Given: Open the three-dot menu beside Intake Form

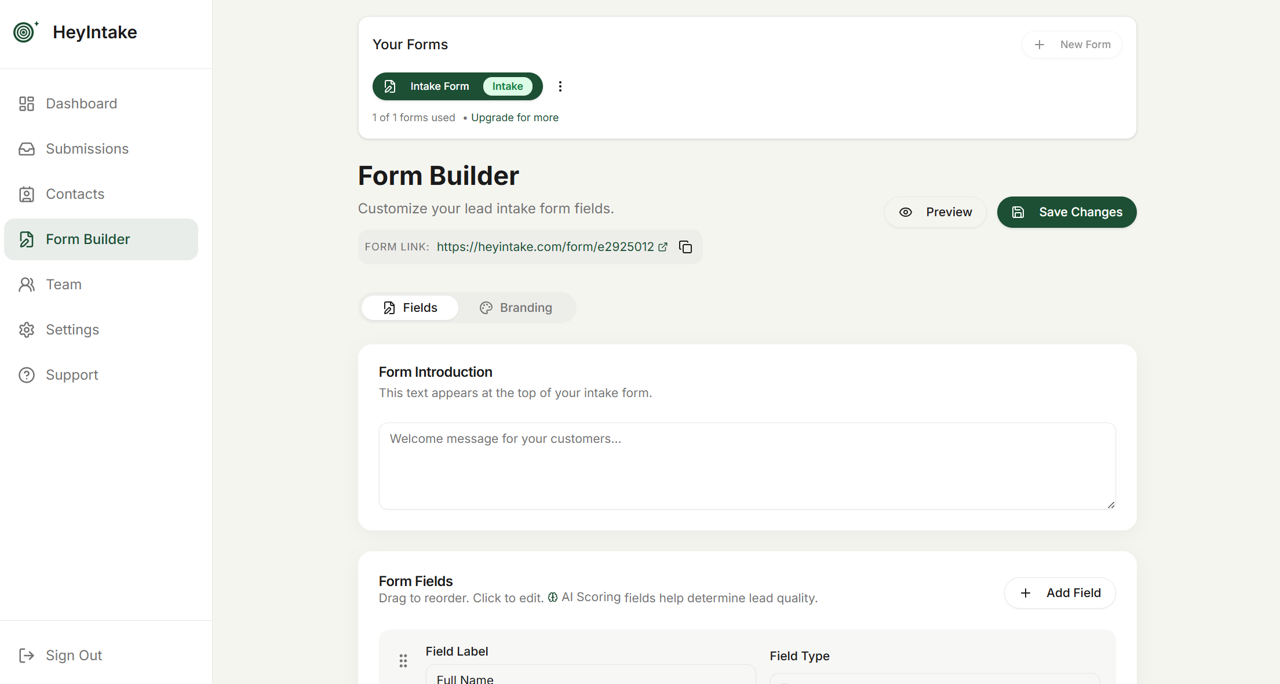Looking at the screenshot, I should click(x=560, y=86).
